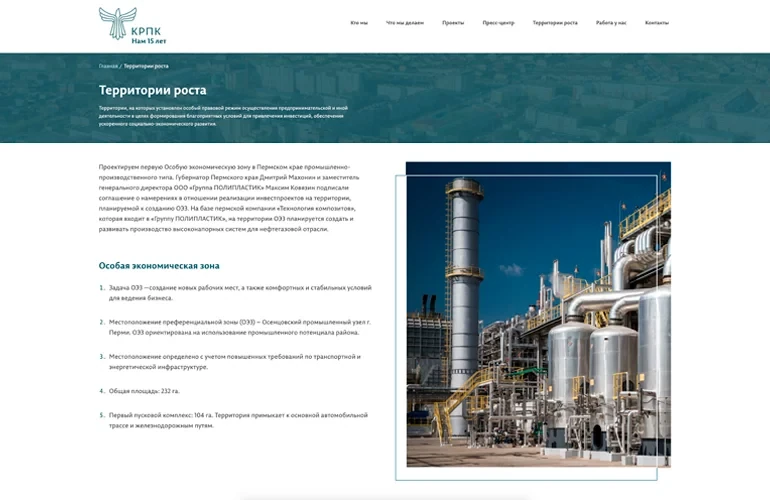770x500 pixels.
Task: Click the 'Главная' breadcrumb link
Action: point(108,66)
